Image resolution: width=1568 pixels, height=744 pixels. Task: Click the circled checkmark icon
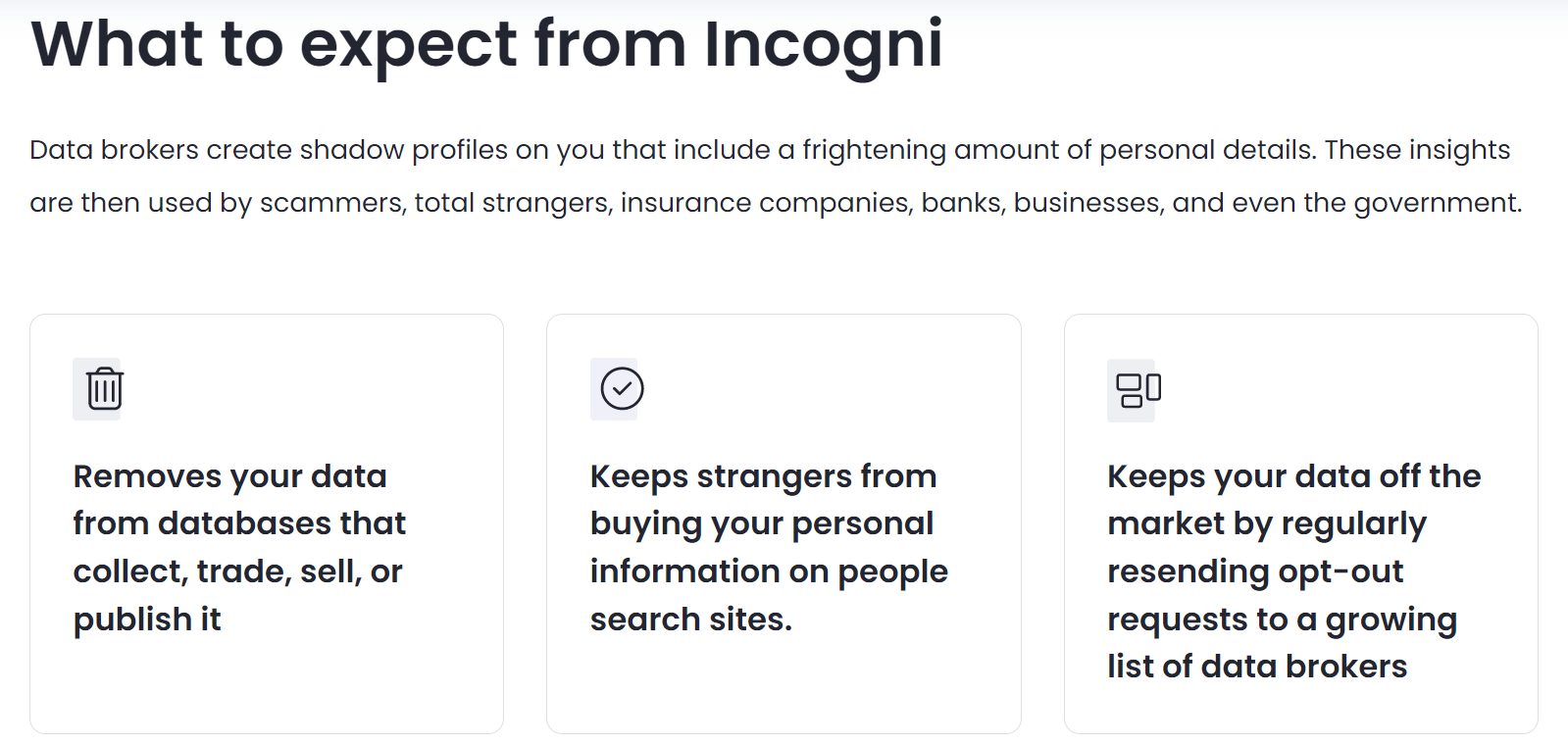click(622, 389)
